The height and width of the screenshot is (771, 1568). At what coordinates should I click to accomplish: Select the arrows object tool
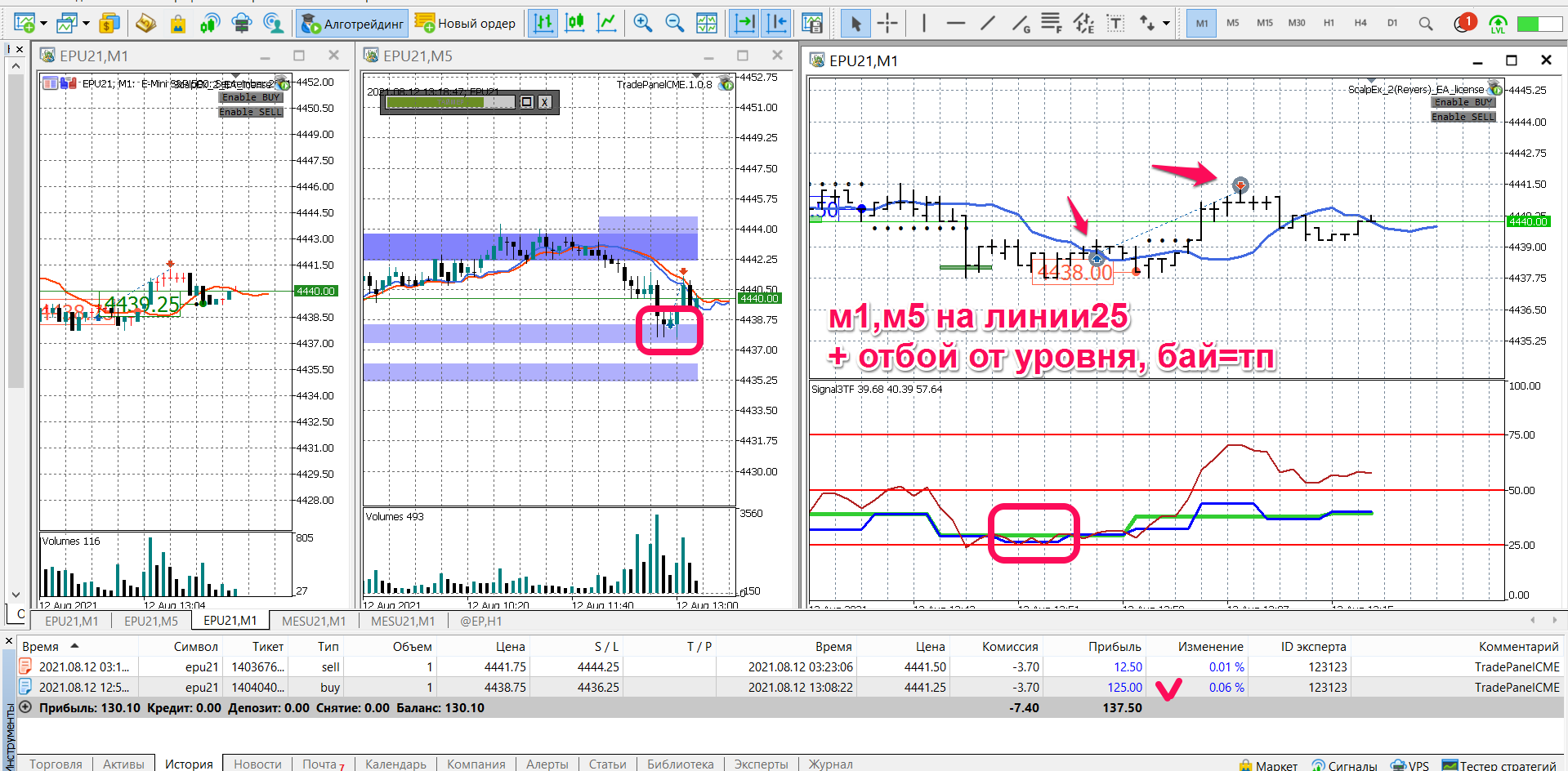click(1147, 24)
